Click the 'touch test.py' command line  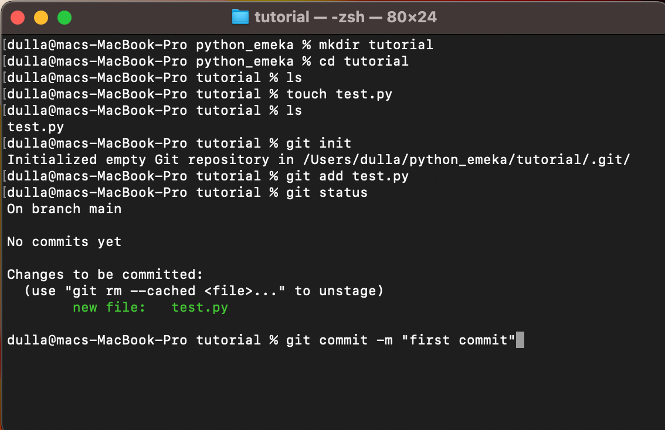[200, 94]
